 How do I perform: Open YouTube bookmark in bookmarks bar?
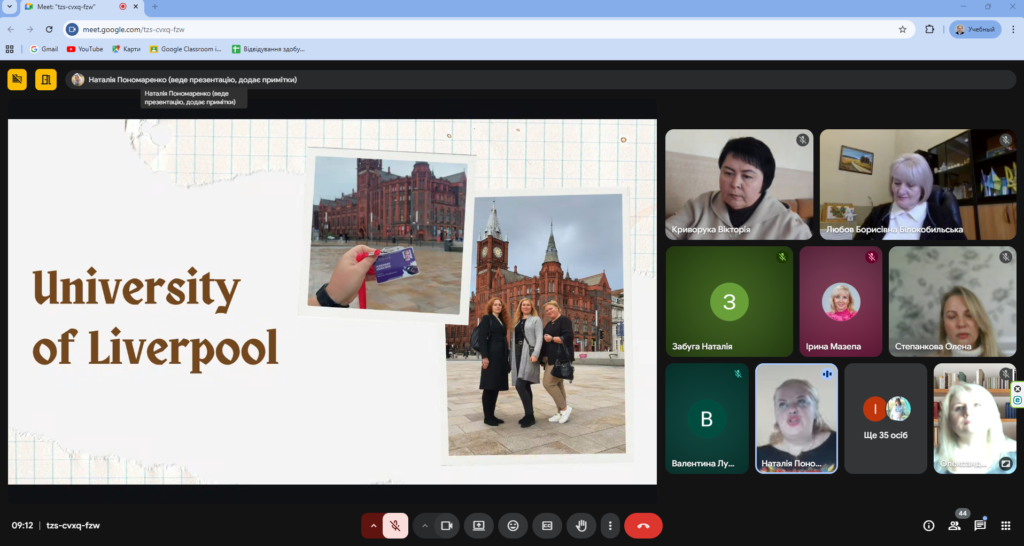tap(85, 49)
